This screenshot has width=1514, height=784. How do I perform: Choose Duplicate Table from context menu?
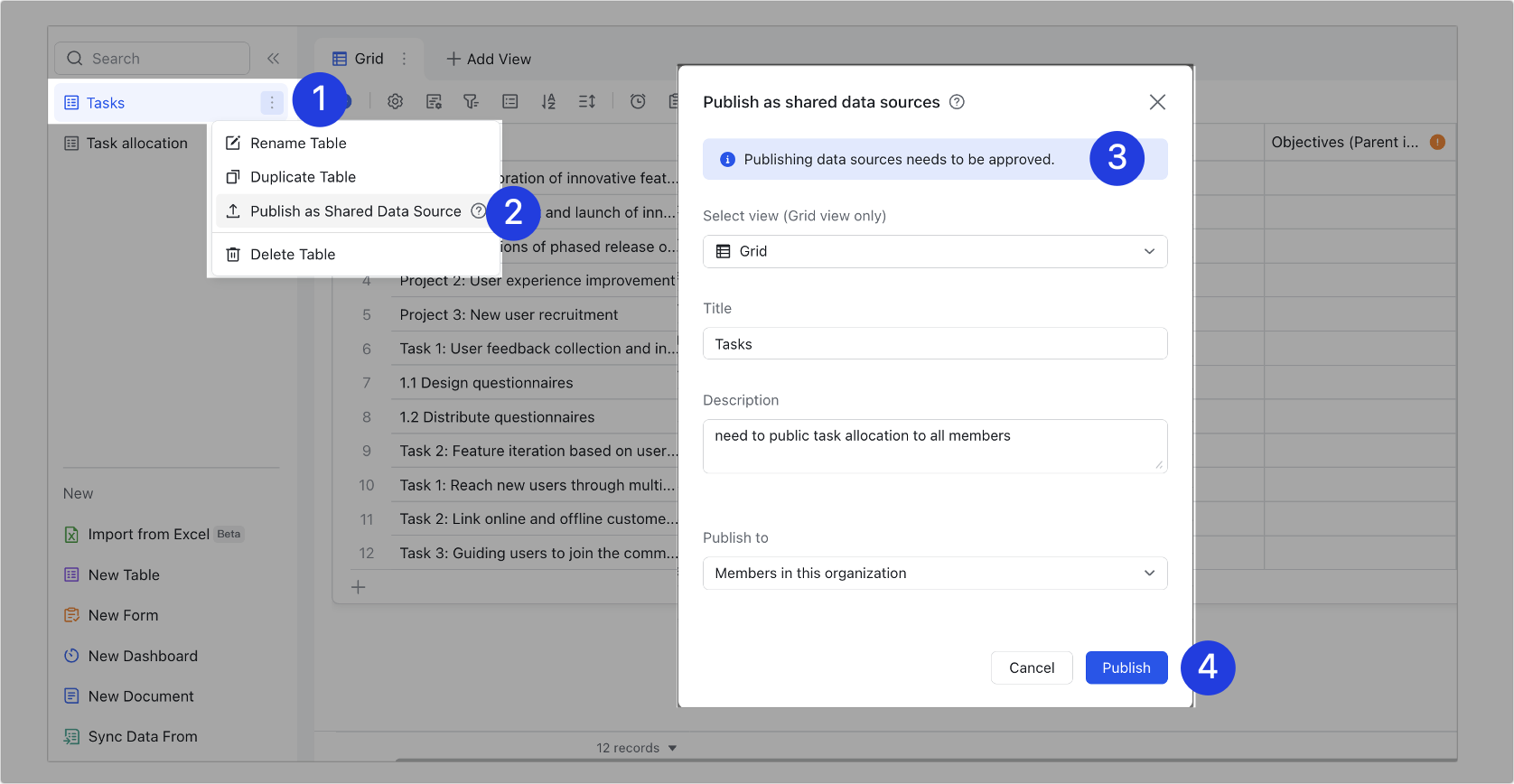click(x=357, y=177)
